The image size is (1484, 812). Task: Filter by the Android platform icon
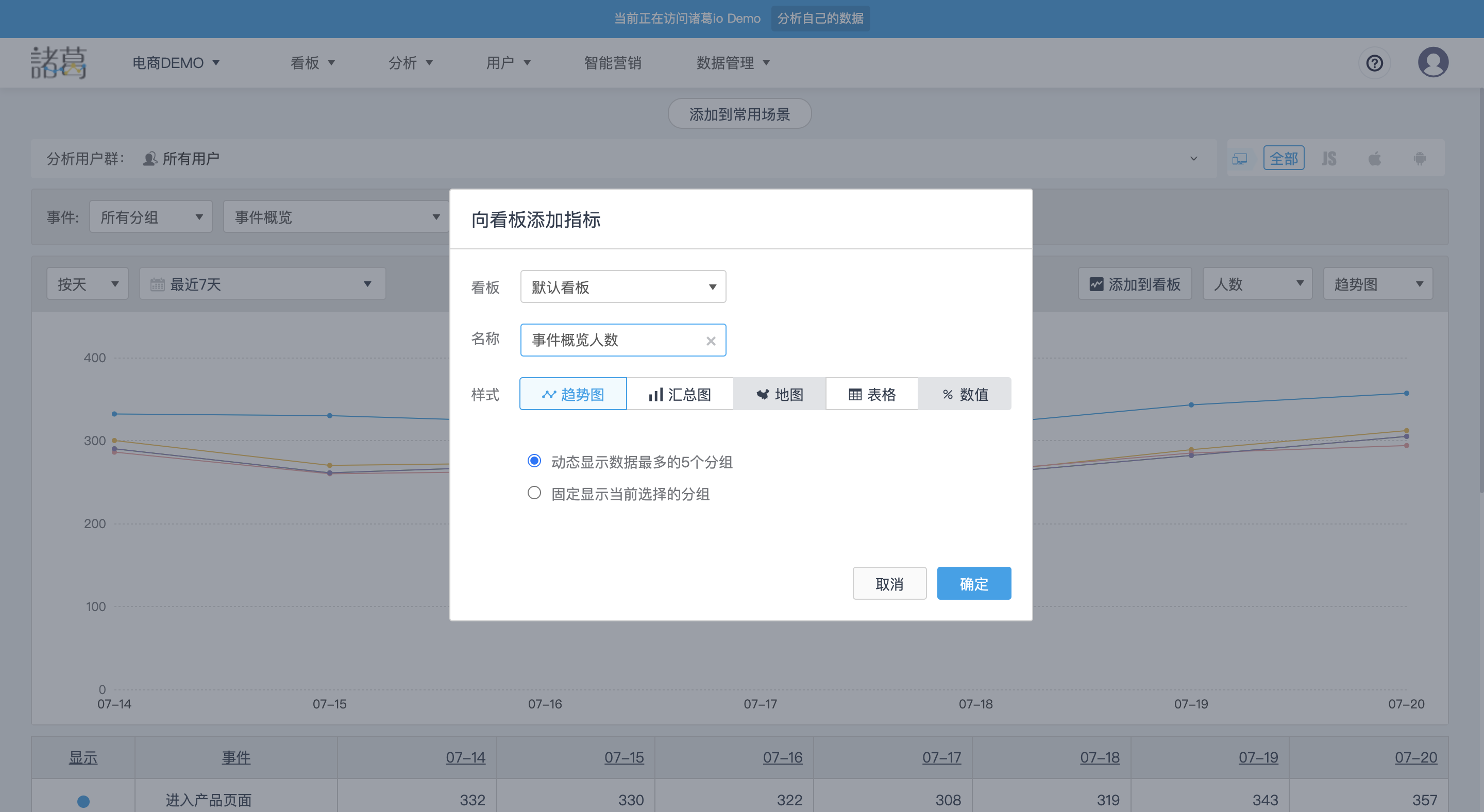[1420, 158]
